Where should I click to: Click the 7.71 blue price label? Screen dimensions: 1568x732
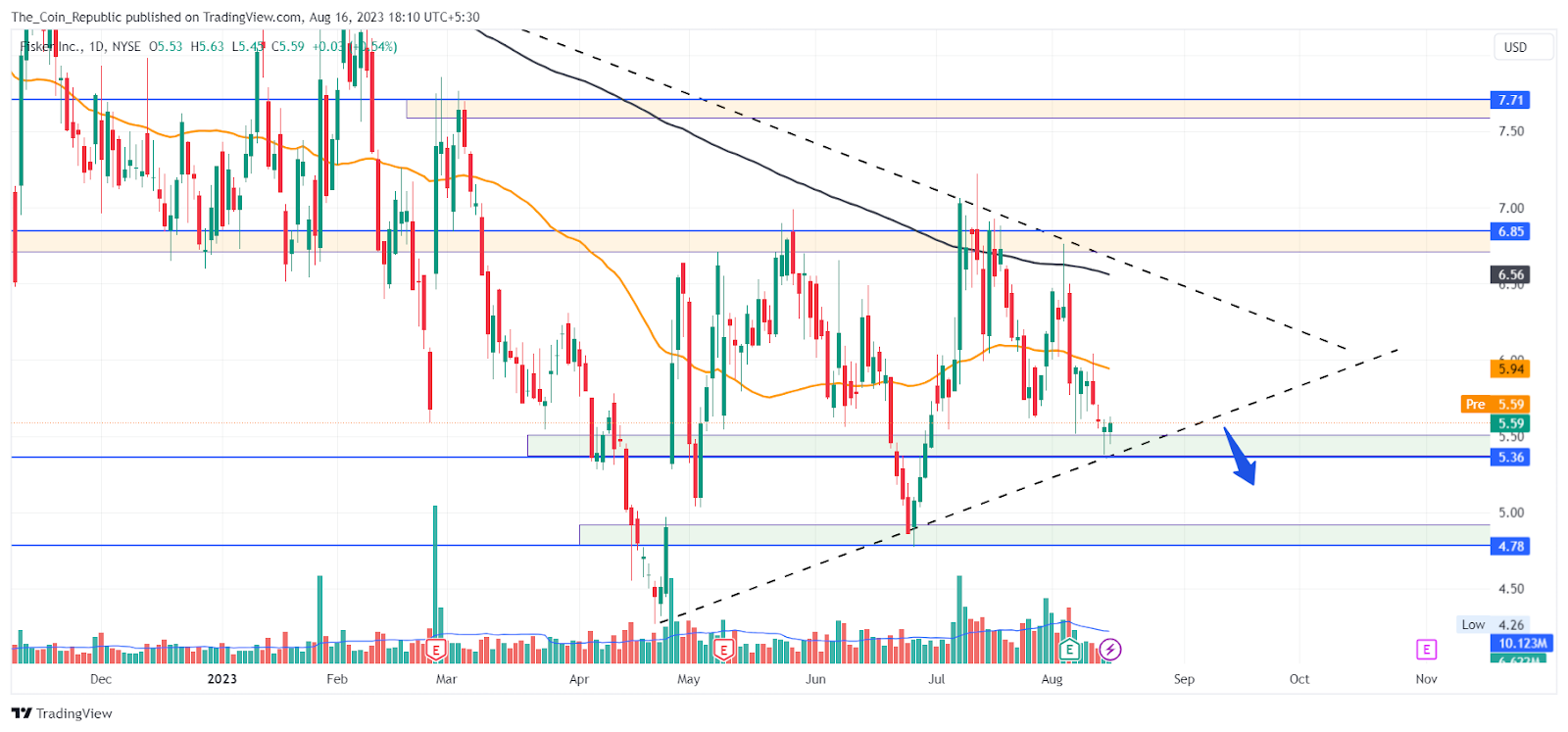click(x=1511, y=100)
